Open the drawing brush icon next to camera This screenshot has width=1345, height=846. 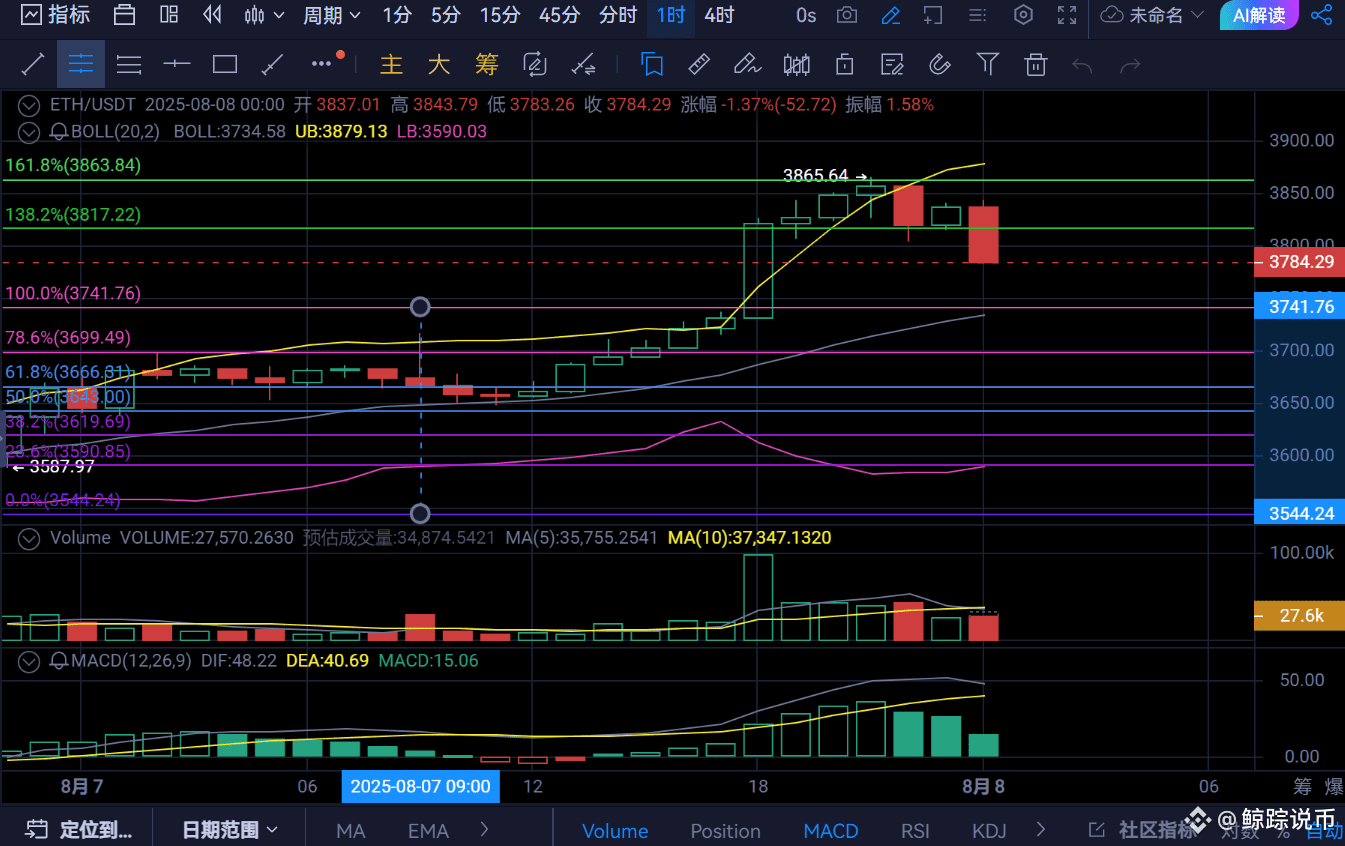click(x=891, y=15)
